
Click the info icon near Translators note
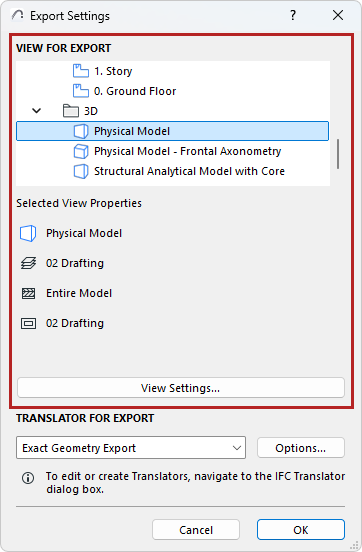[x=28, y=478]
